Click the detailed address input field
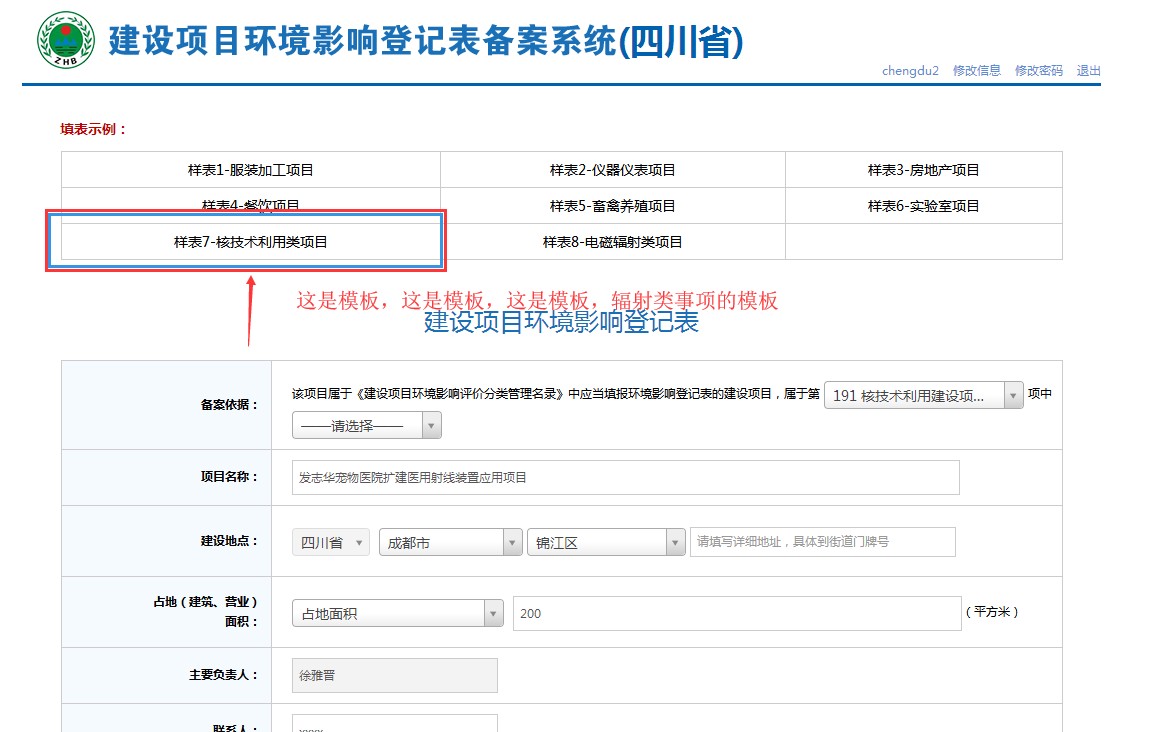The height and width of the screenshot is (732, 1151). (823, 542)
